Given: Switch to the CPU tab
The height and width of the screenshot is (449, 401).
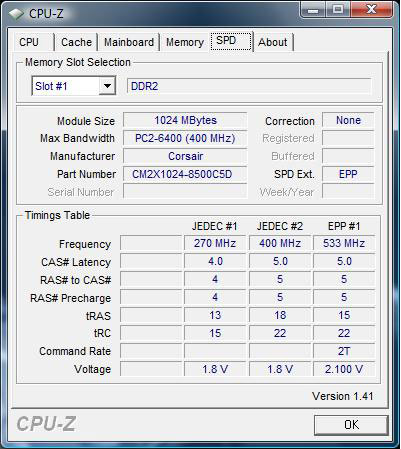Looking at the screenshot, I should (x=34, y=42).
